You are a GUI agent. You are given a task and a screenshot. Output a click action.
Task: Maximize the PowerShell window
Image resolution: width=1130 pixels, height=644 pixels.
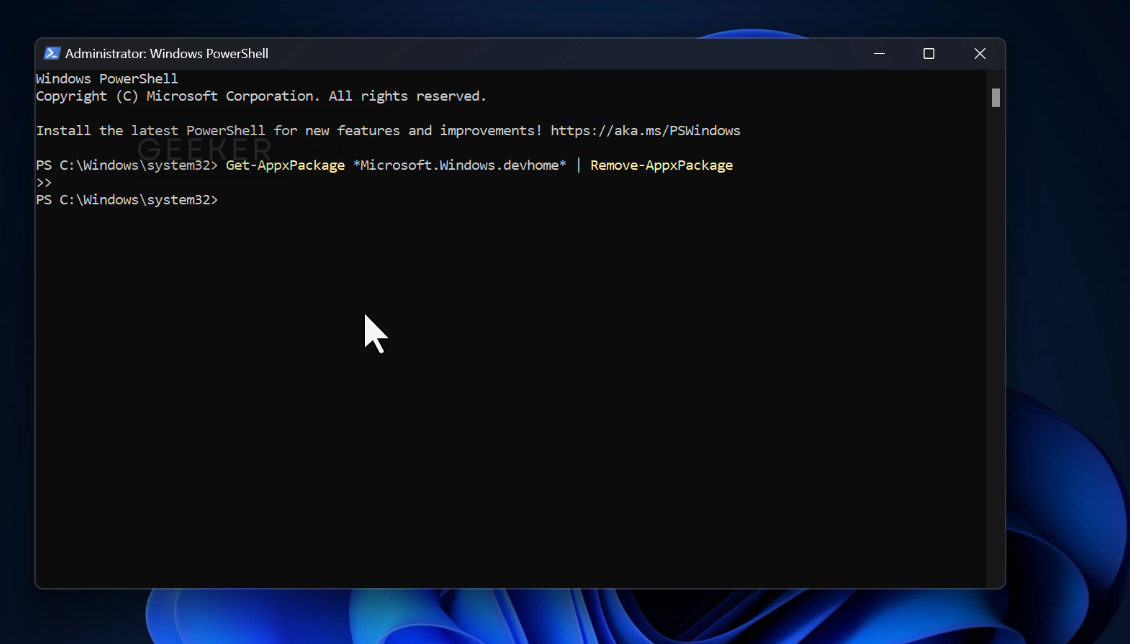(x=929, y=53)
